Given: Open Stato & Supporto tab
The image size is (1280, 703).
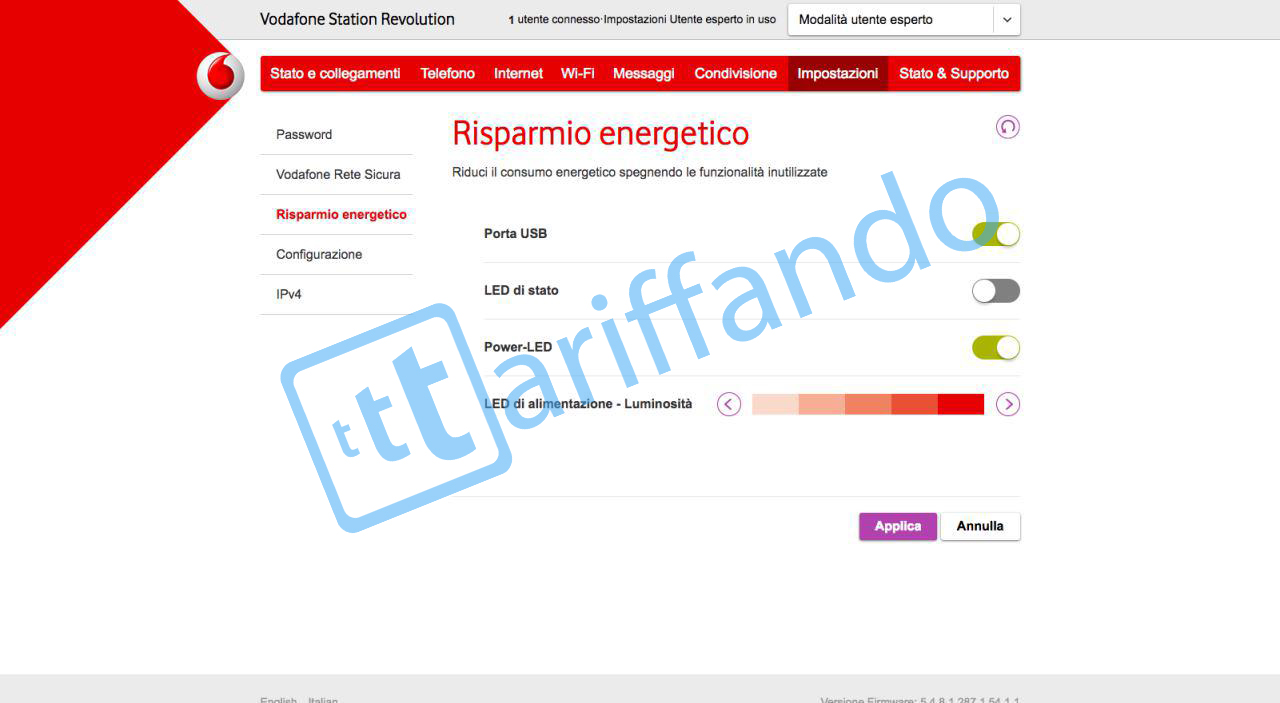Looking at the screenshot, I should click(x=953, y=74).
